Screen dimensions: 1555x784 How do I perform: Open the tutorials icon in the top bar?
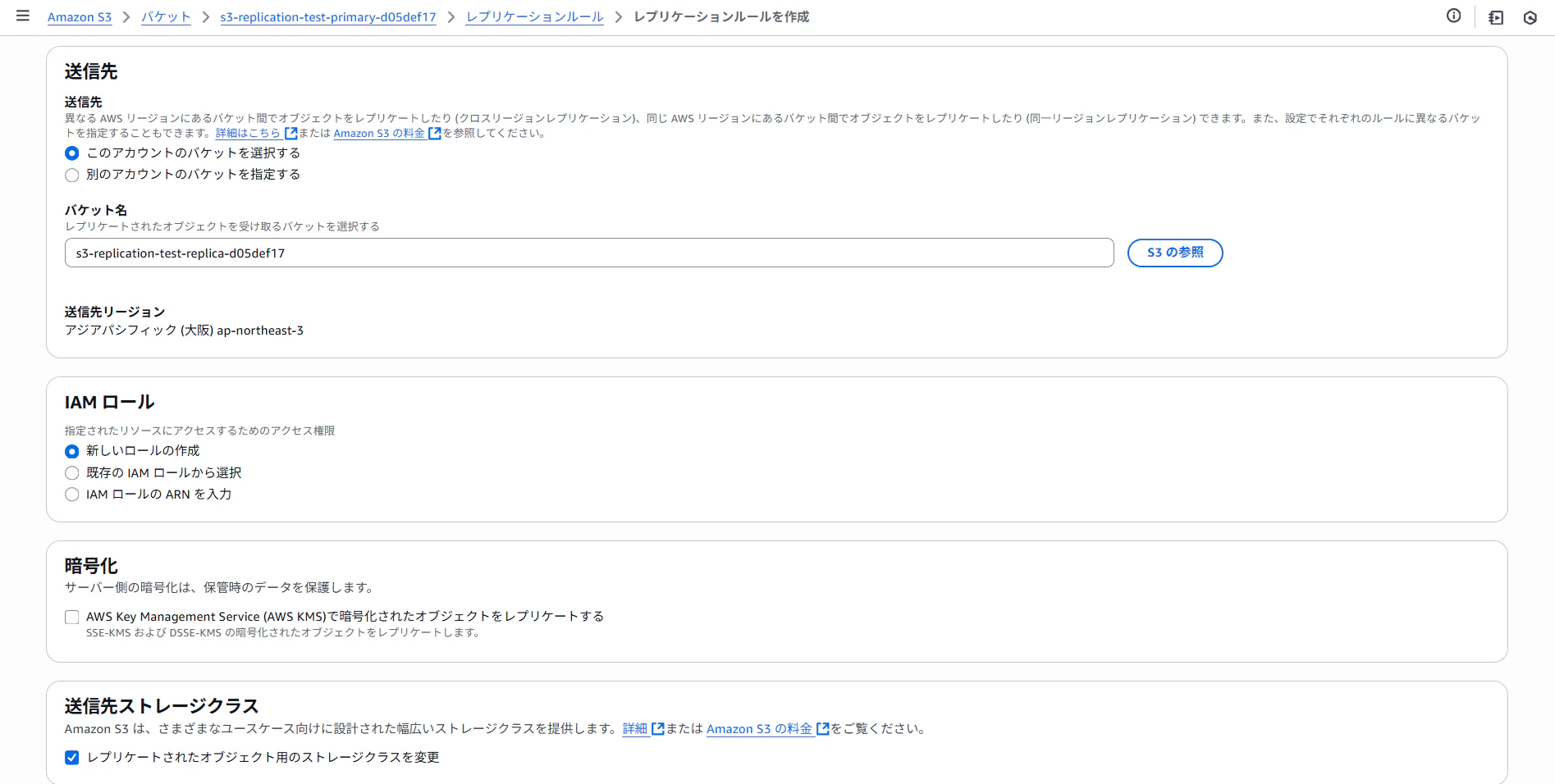pyautogui.click(x=1495, y=16)
